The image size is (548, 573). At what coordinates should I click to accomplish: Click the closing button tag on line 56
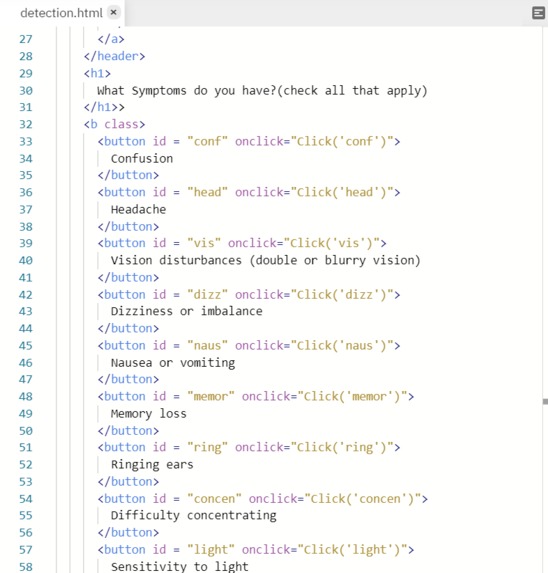pyautogui.click(x=128, y=533)
